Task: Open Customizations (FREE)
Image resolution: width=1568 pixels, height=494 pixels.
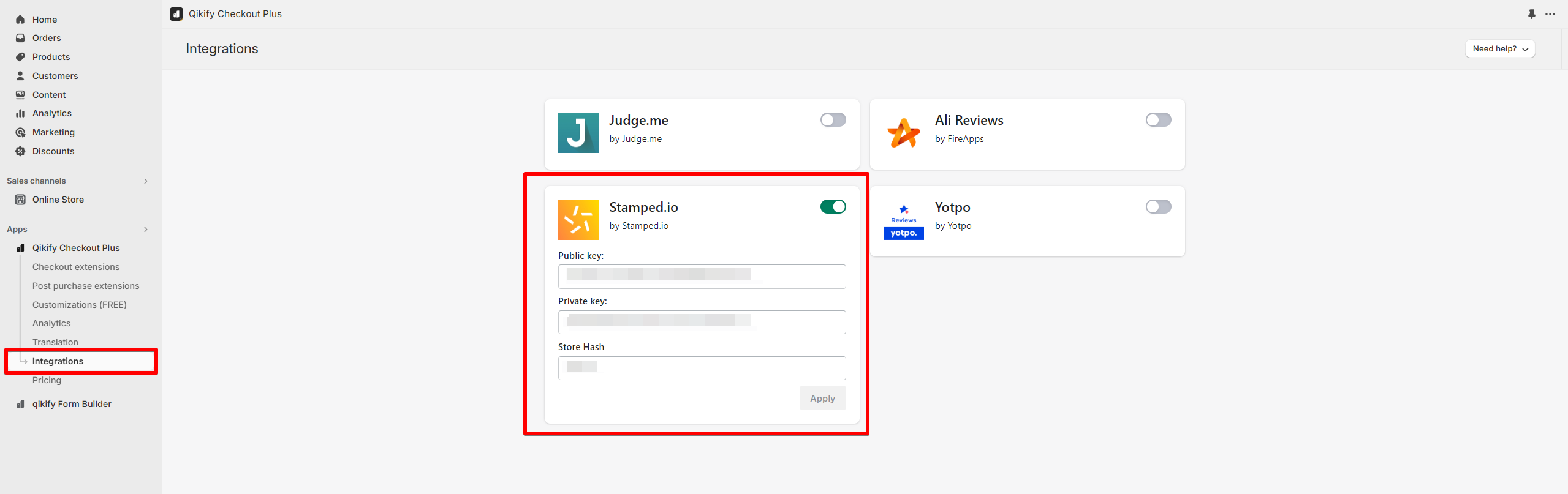Action: coord(80,305)
